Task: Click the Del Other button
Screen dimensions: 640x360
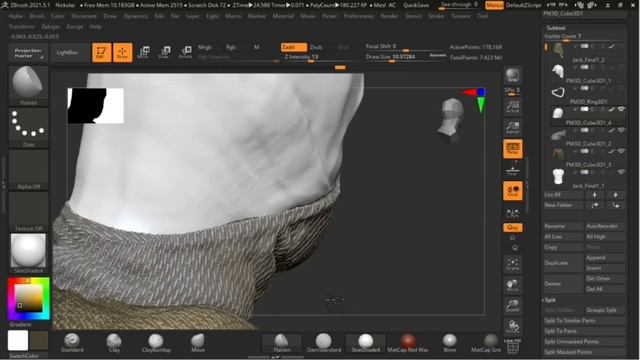Action: (x=605, y=279)
